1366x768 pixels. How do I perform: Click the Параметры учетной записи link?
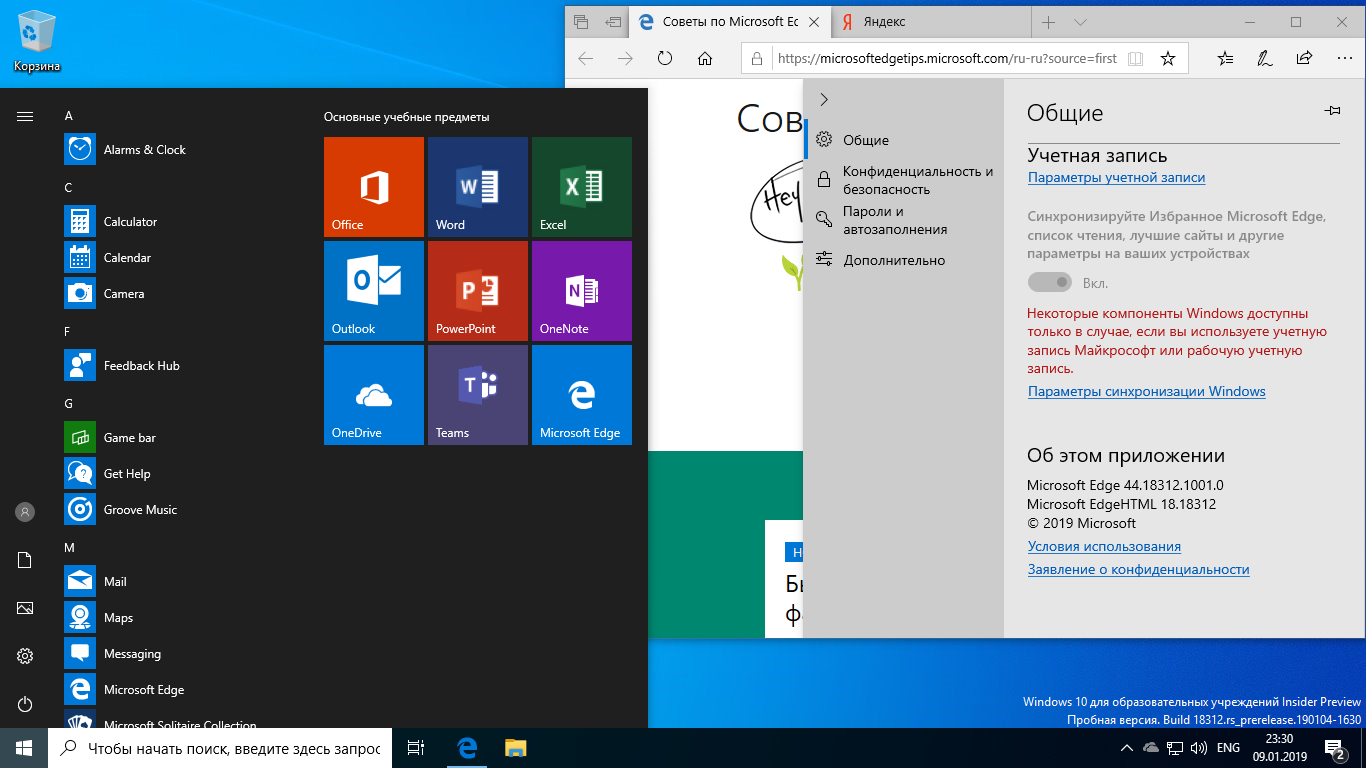coord(1116,178)
